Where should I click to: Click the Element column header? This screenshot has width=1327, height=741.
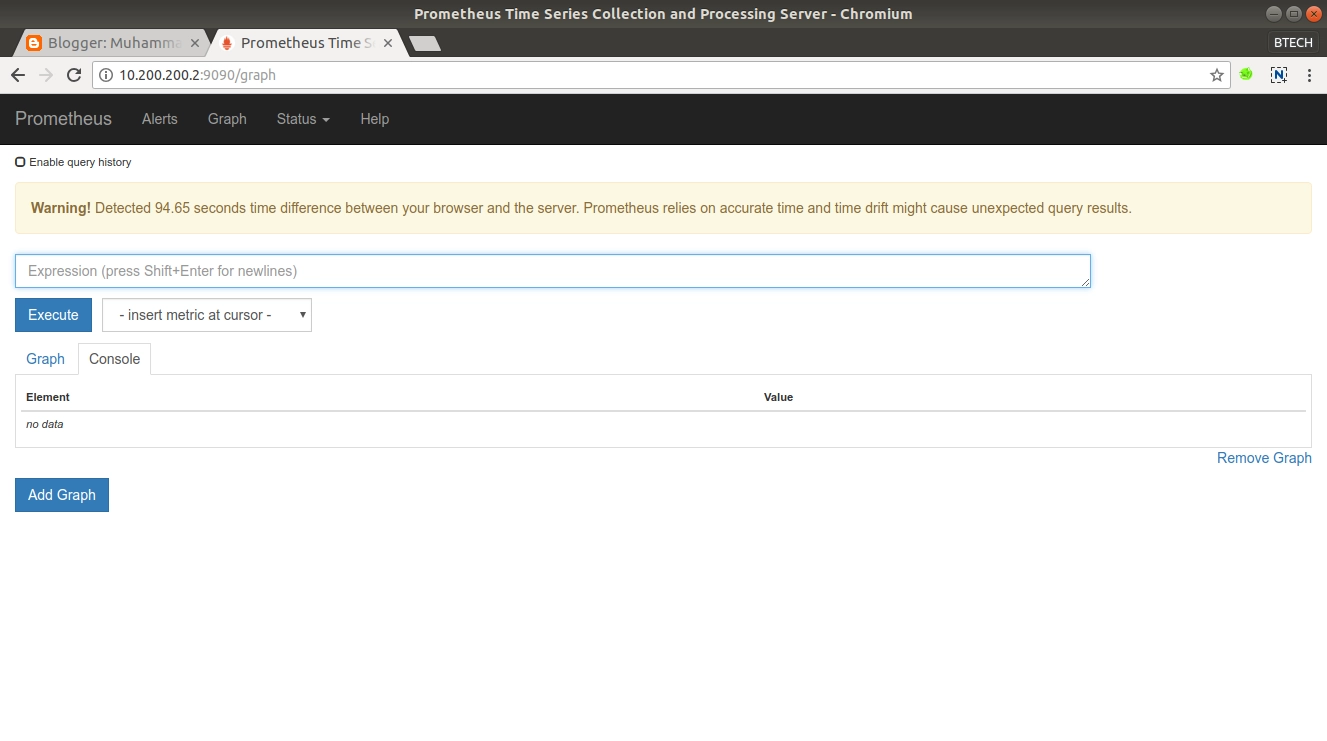coord(48,397)
